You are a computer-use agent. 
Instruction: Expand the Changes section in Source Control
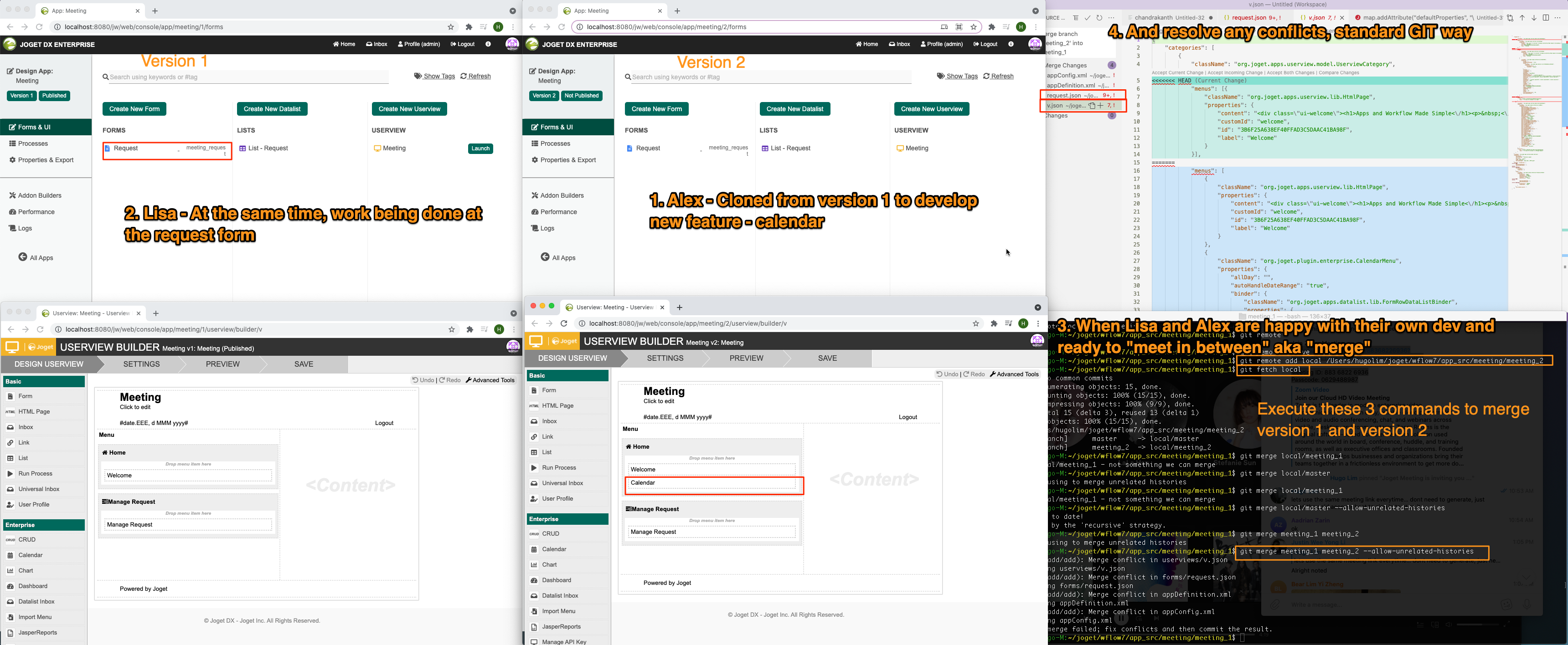pos(1056,116)
